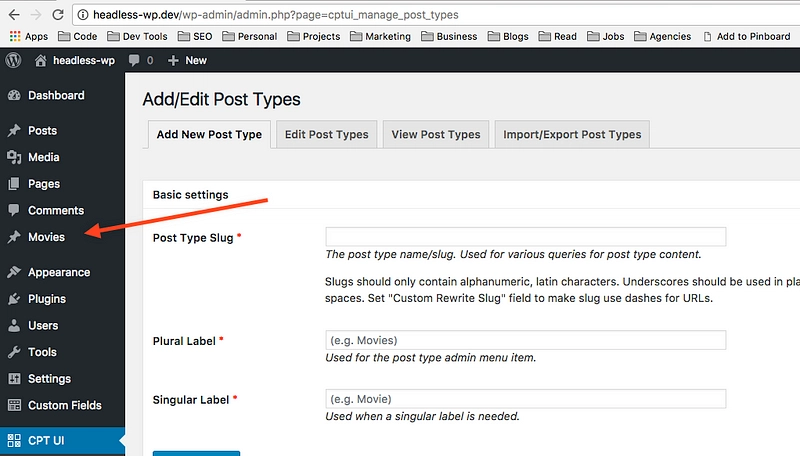Focus the Singular Label text field

(525, 398)
